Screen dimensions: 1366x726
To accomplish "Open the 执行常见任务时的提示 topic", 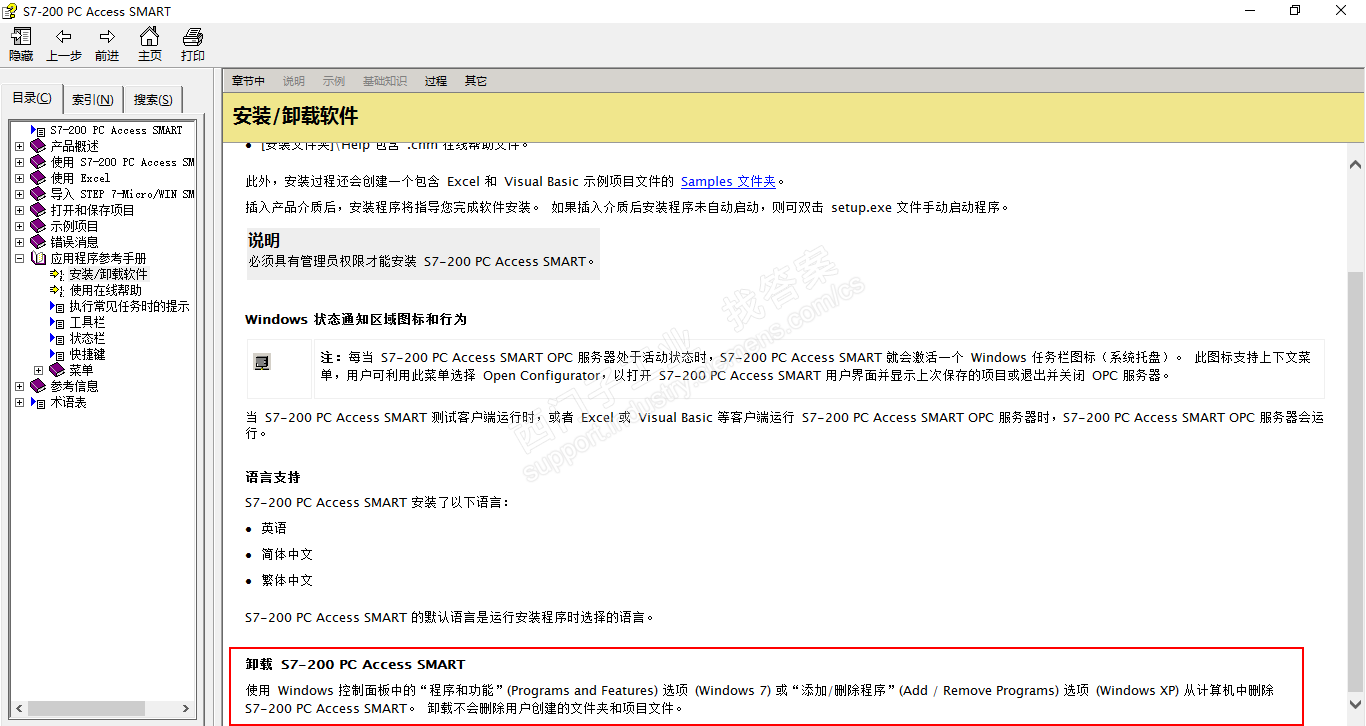I will point(129,306).
